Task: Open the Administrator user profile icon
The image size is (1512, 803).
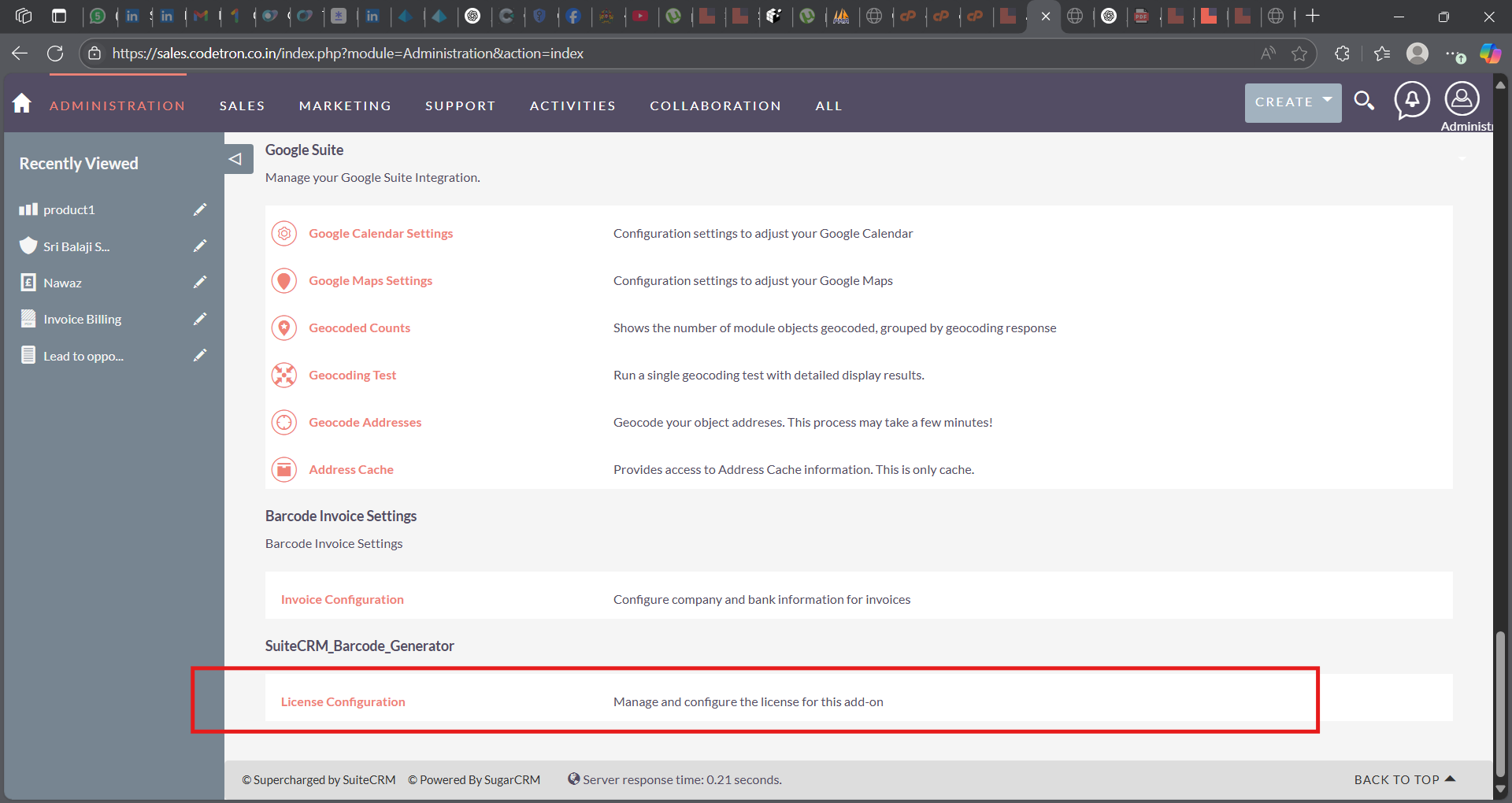Action: (1462, 99)
